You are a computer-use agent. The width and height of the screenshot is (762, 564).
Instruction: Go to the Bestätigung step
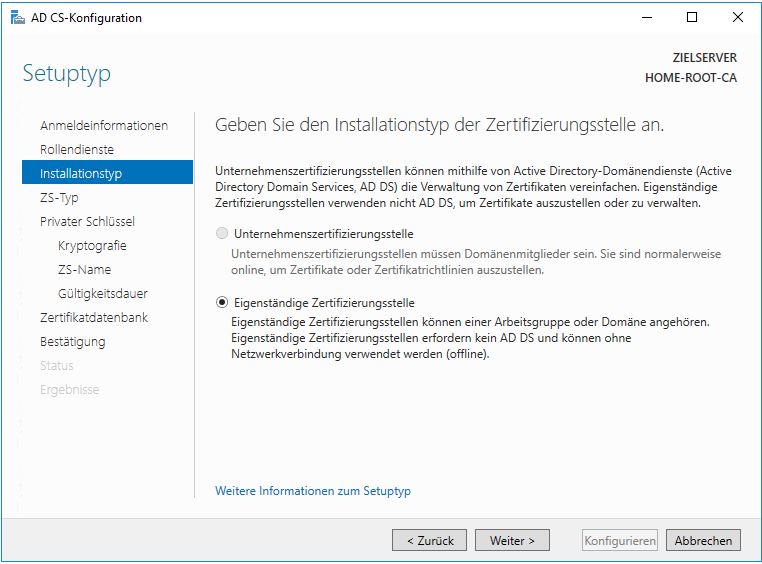tap(72, 342)
